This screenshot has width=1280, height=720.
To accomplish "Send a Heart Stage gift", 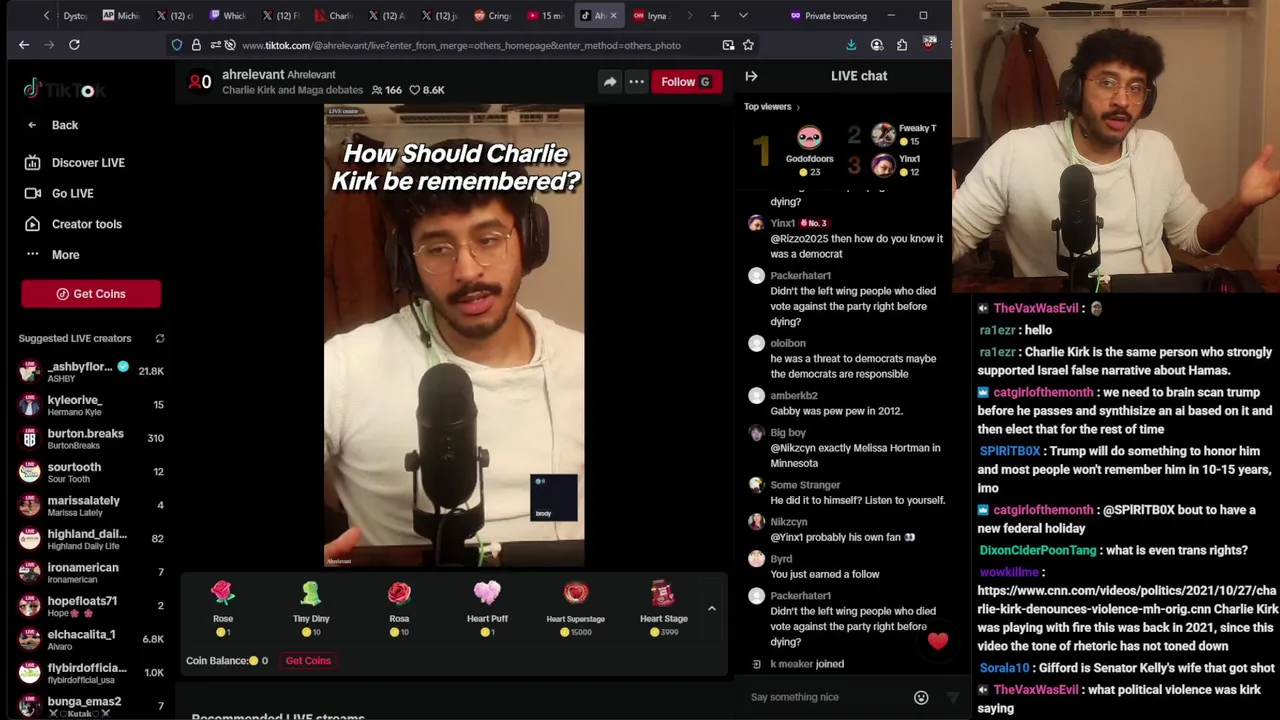I will pyautogui.click(x=663, y=608).
